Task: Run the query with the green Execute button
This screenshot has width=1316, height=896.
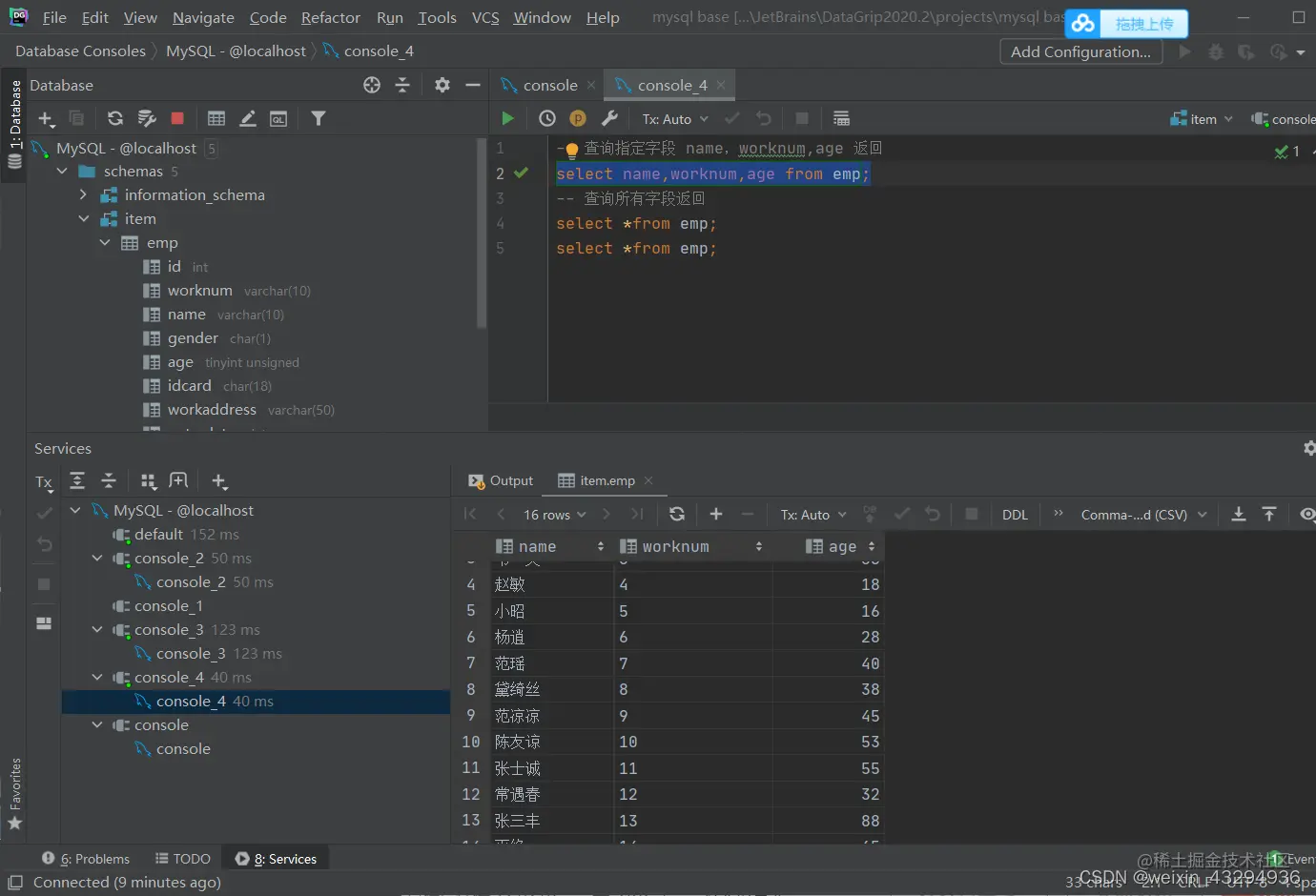Action: [x=507, y=118]
